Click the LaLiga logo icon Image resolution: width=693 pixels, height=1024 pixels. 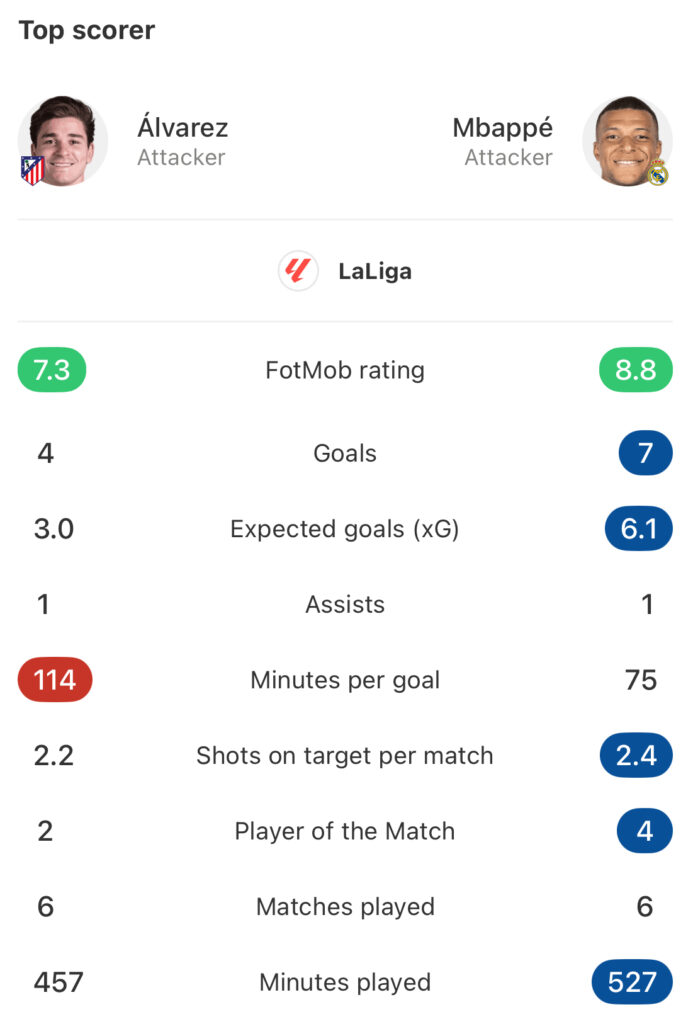click(298, 270)
